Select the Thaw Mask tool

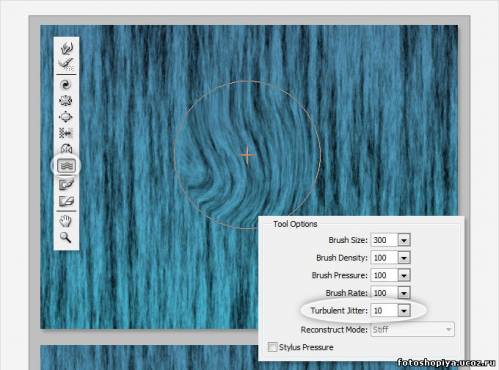point(66,201)
